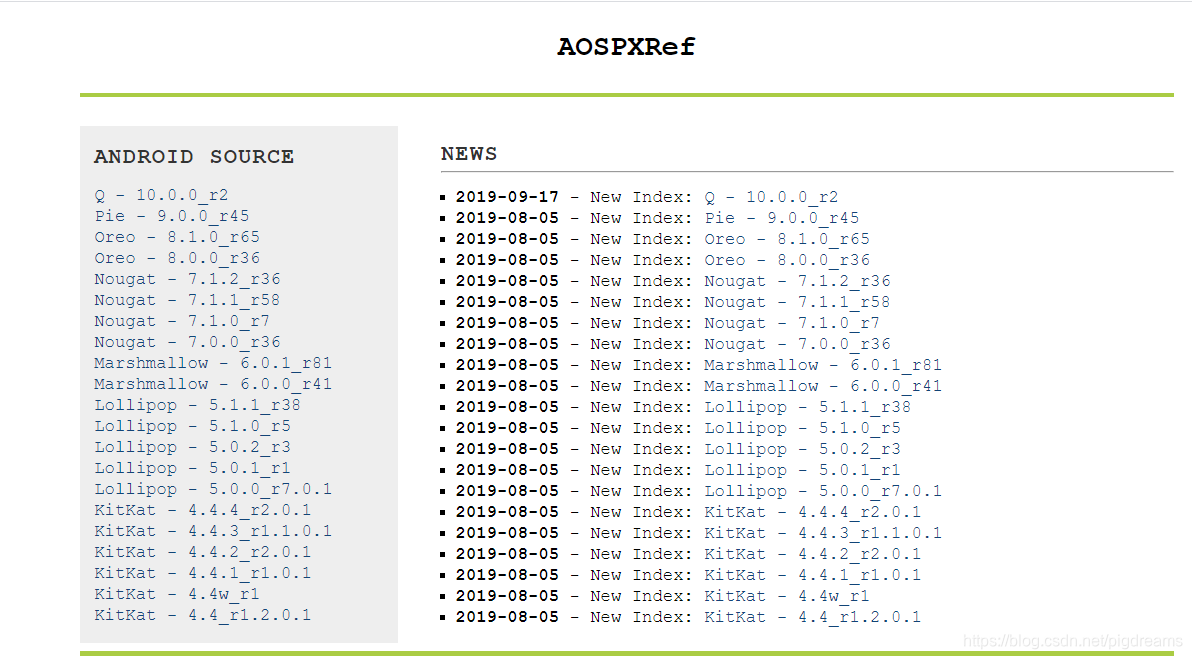Open Marshmallow - 6.0.0_r41 in sidebar list
The height and width of the screenshot is (659, 1192).
point(213,385)
